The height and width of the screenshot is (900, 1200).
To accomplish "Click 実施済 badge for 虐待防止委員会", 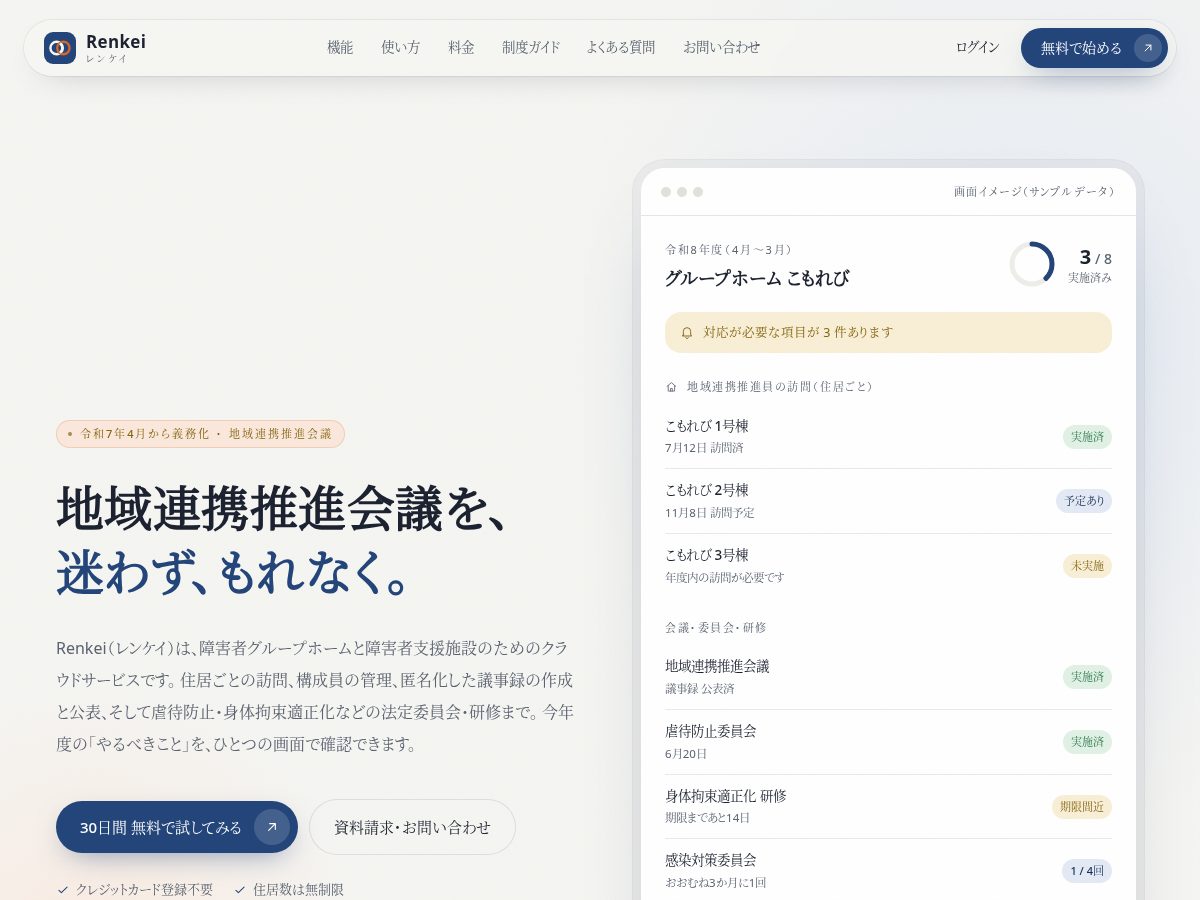I will [x=1087, y=742].
